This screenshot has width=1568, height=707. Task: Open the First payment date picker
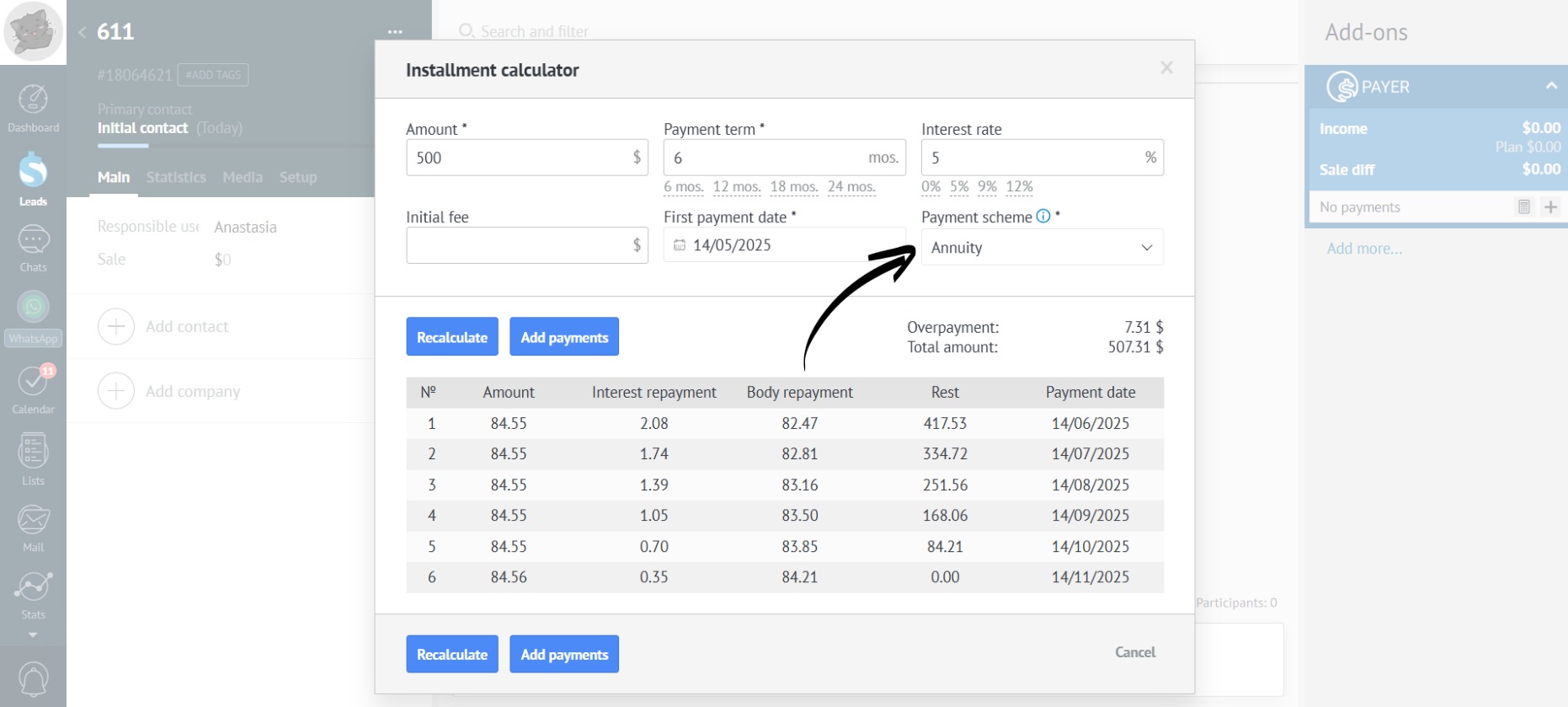(x=783, y=245)
